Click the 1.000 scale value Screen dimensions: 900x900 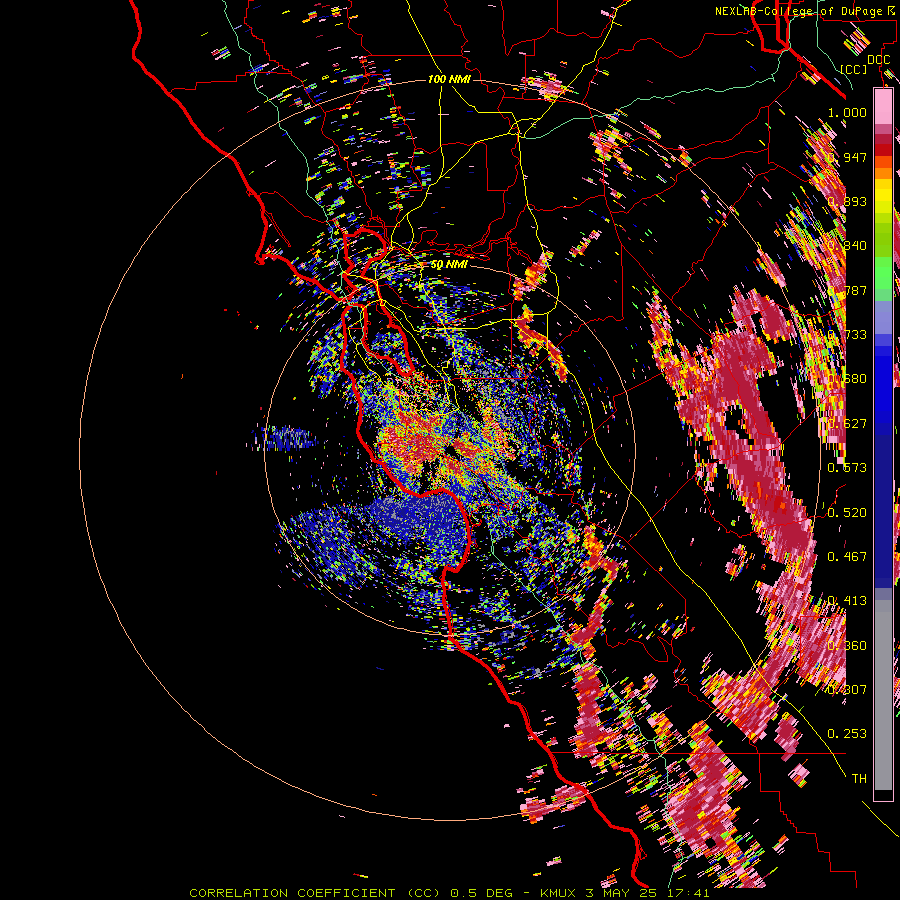pos(847,112)
